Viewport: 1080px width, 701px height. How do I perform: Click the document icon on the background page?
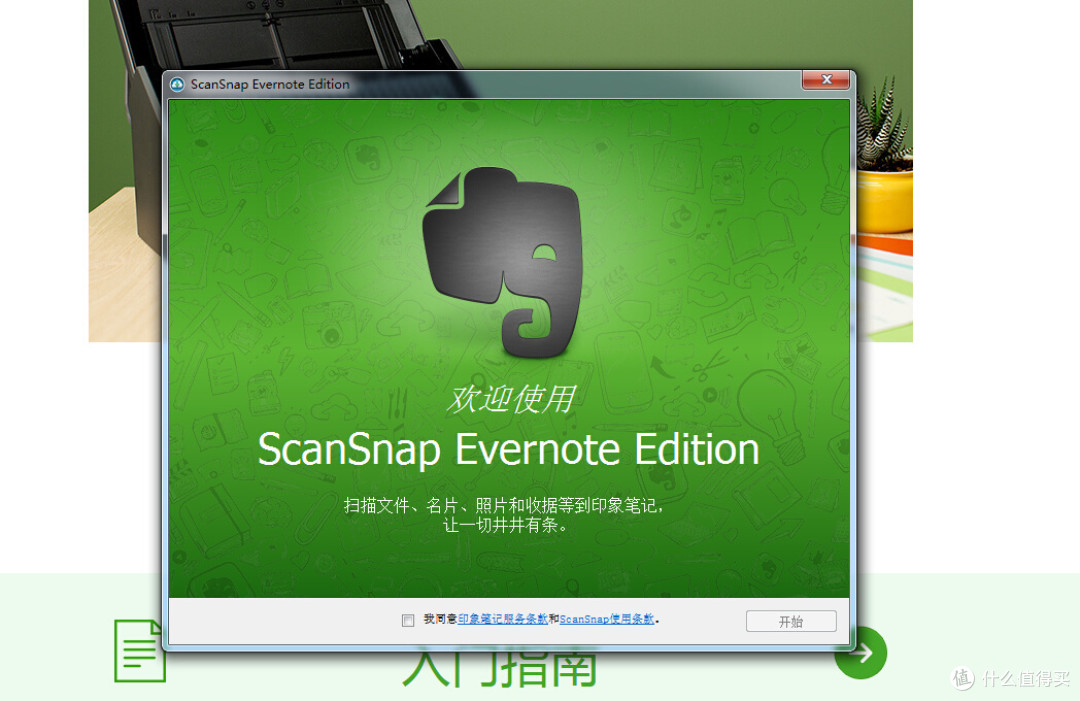click(140, 651)
